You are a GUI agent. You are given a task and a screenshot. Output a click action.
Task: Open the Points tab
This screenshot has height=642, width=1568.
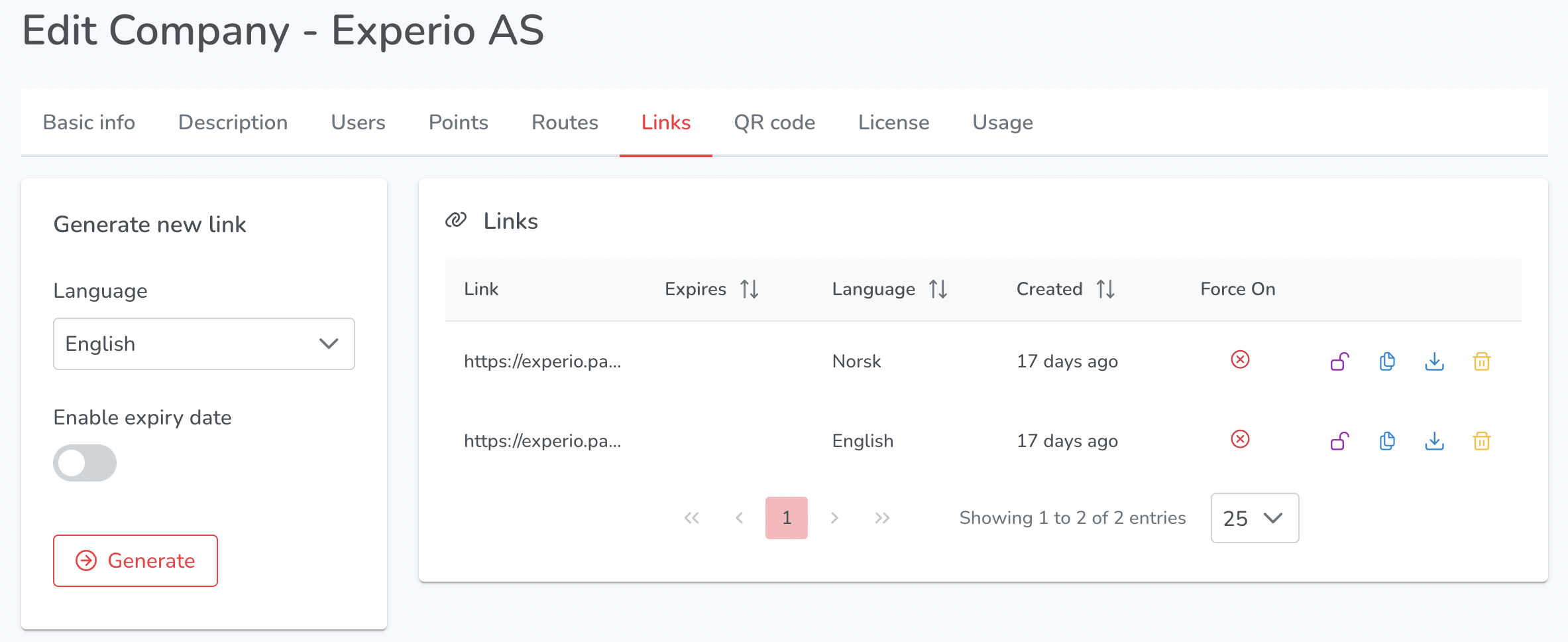[458, 123]
